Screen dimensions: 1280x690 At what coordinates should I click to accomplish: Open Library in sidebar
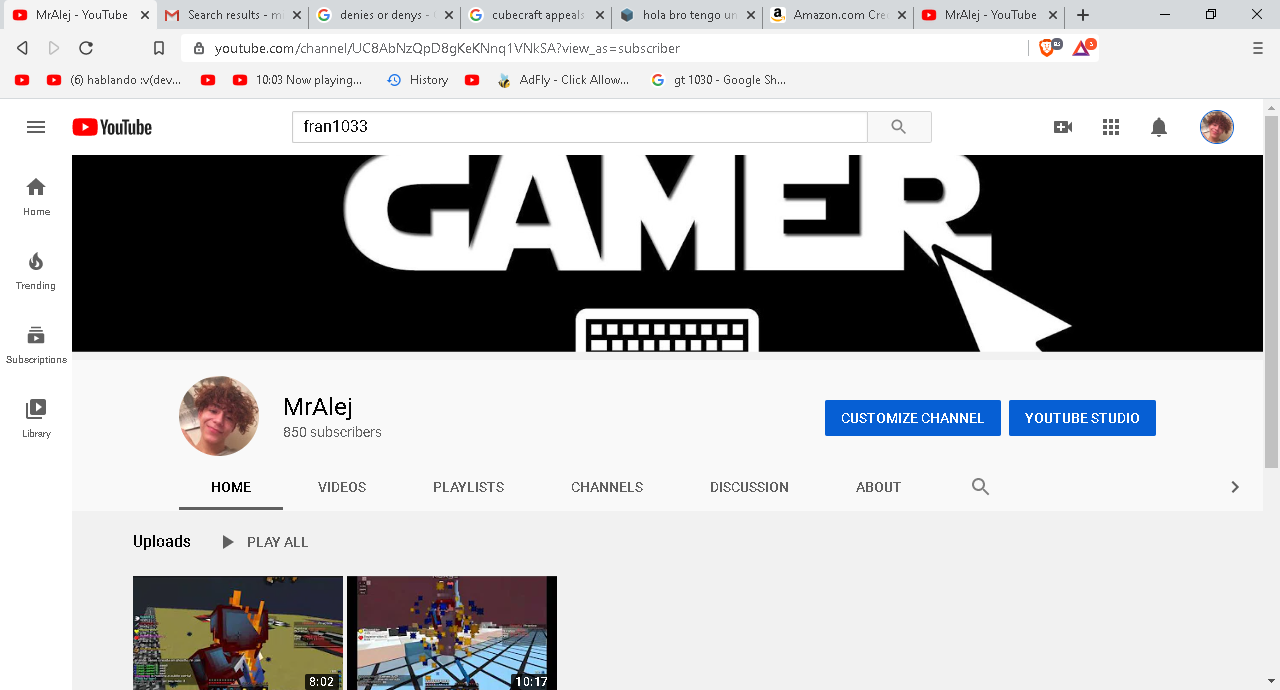36,419
